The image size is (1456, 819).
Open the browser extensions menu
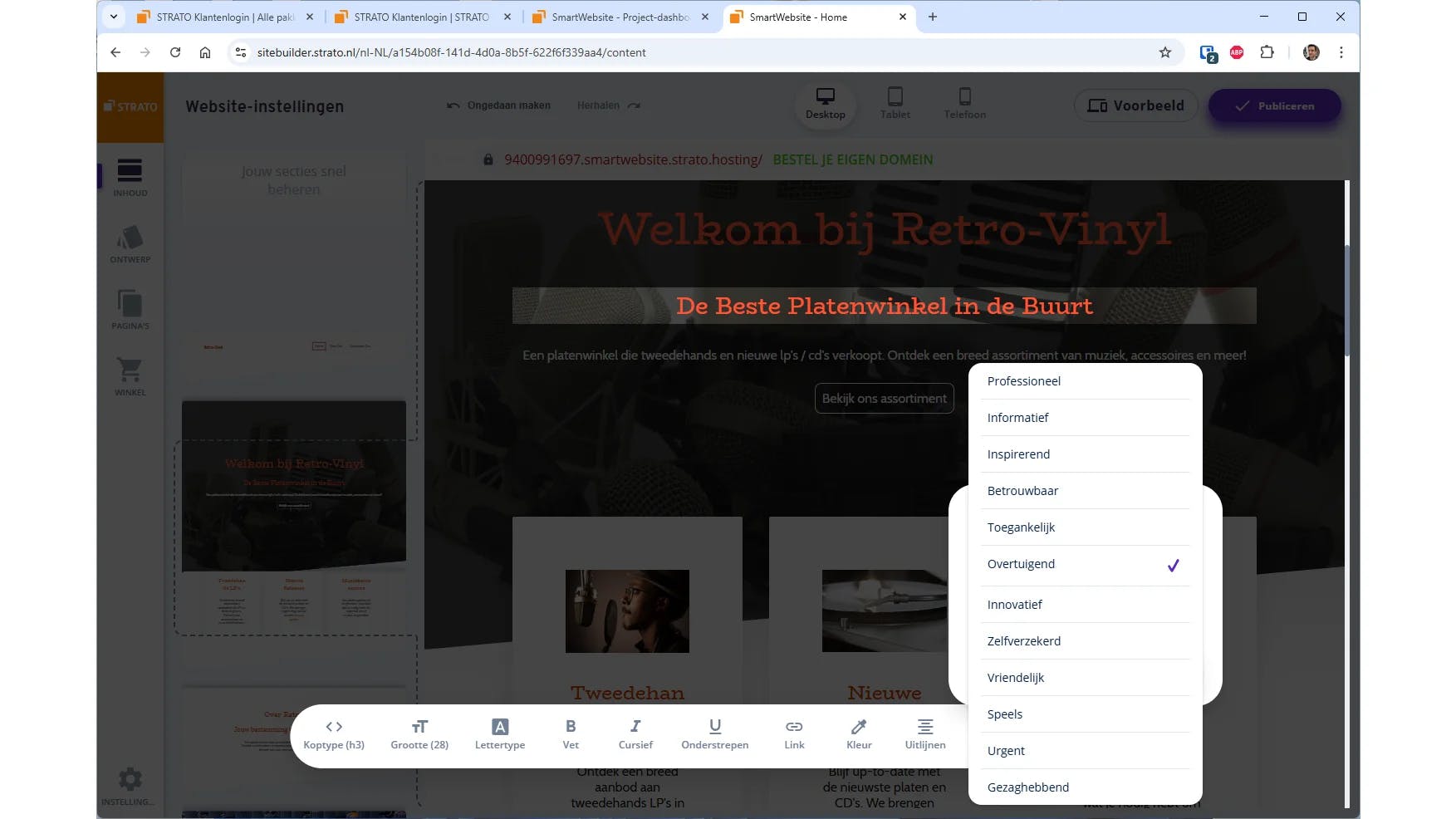coord(1267,52)
